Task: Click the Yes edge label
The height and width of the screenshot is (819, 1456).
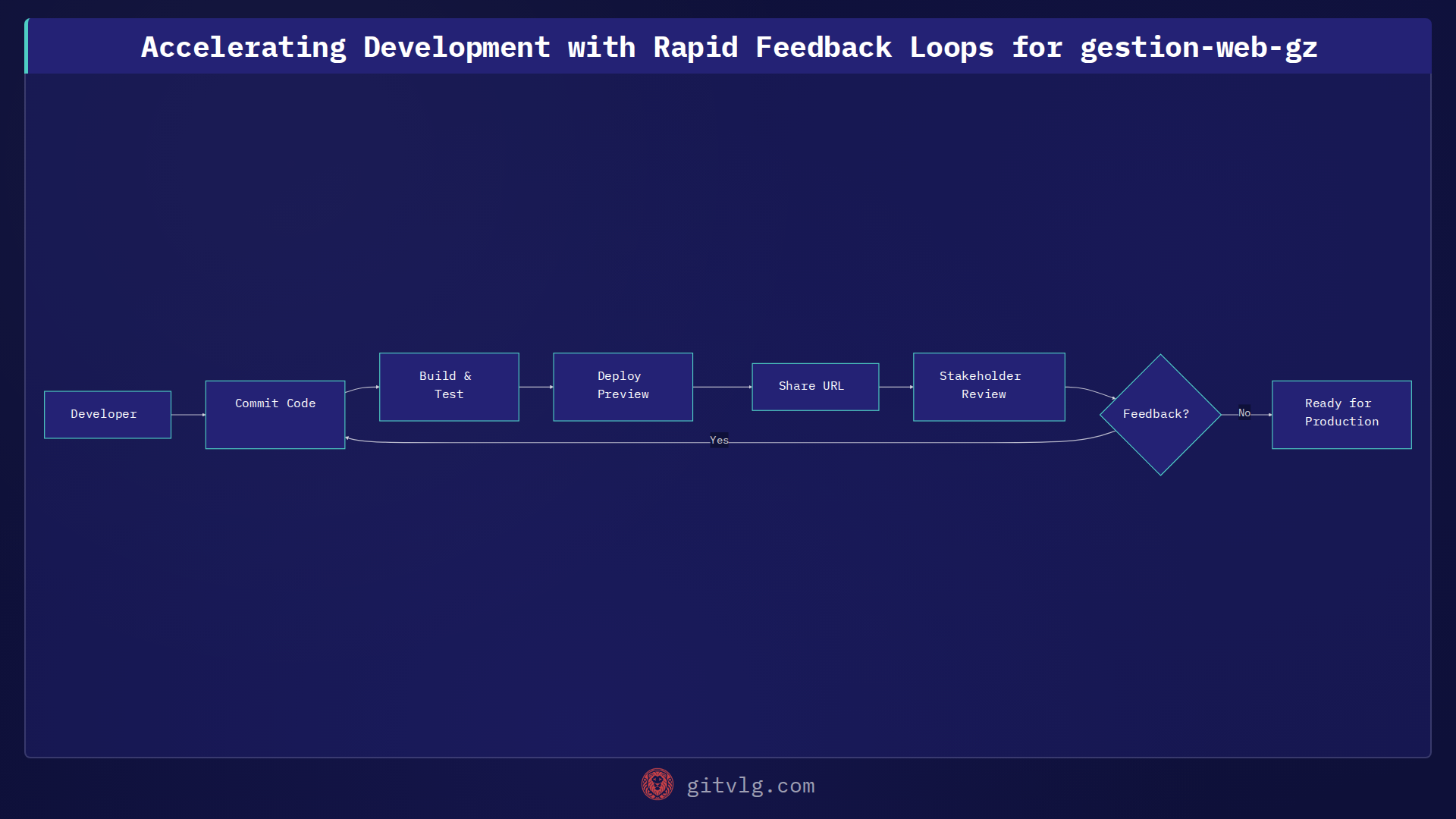Action: coord(719,441)
